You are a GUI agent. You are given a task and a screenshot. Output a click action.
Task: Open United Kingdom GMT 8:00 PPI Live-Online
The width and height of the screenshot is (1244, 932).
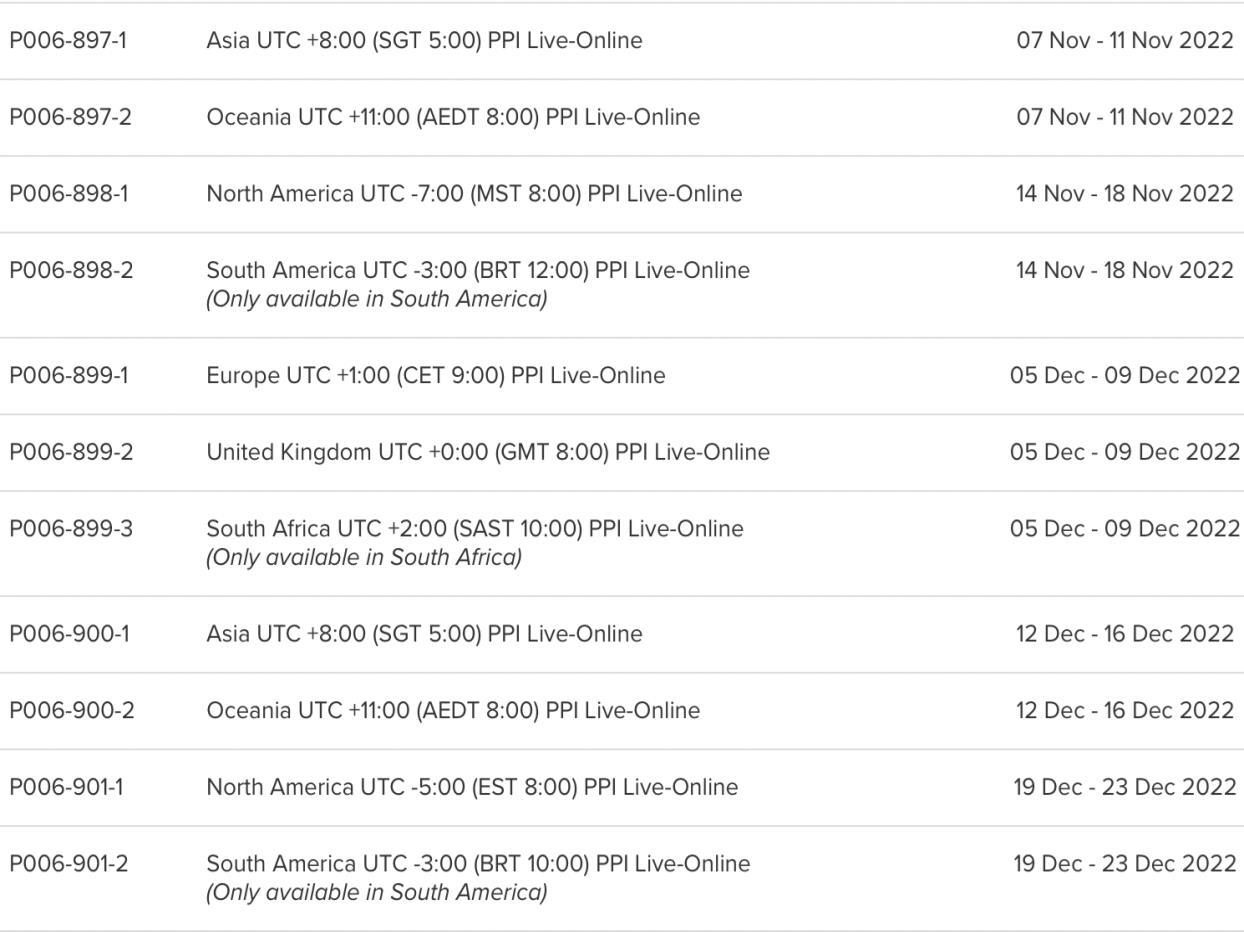488,453
